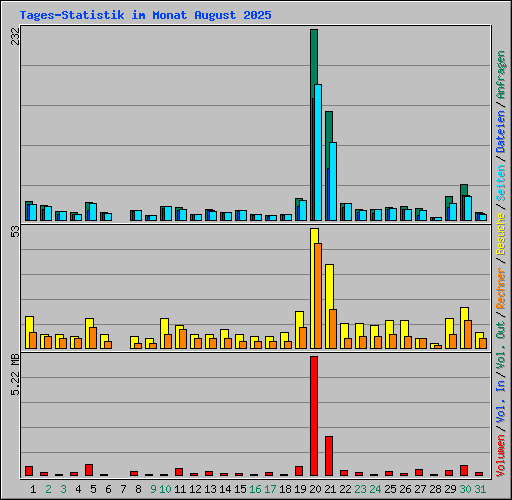The height and width of the screenshot is (500, 512).
Task: Click the day "20" x-axis label
Action: [315, 489]
